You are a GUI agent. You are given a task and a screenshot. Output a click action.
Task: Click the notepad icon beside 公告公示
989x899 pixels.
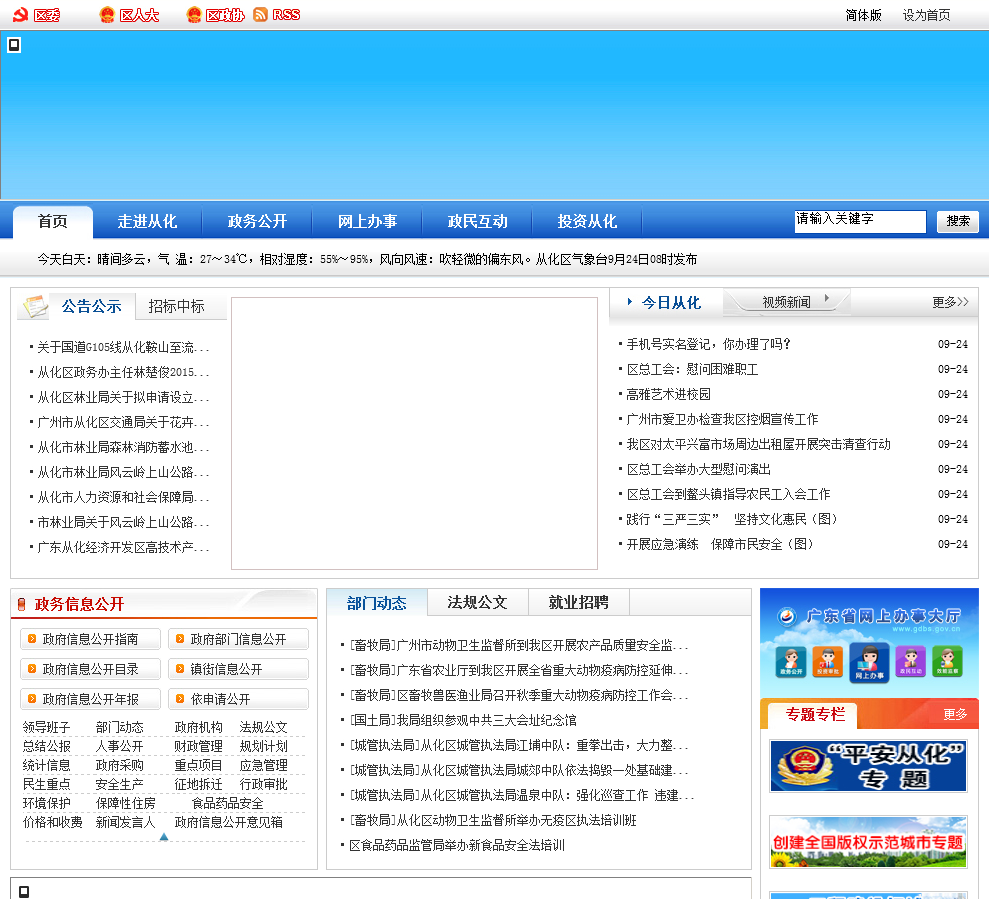pos(35,307)
